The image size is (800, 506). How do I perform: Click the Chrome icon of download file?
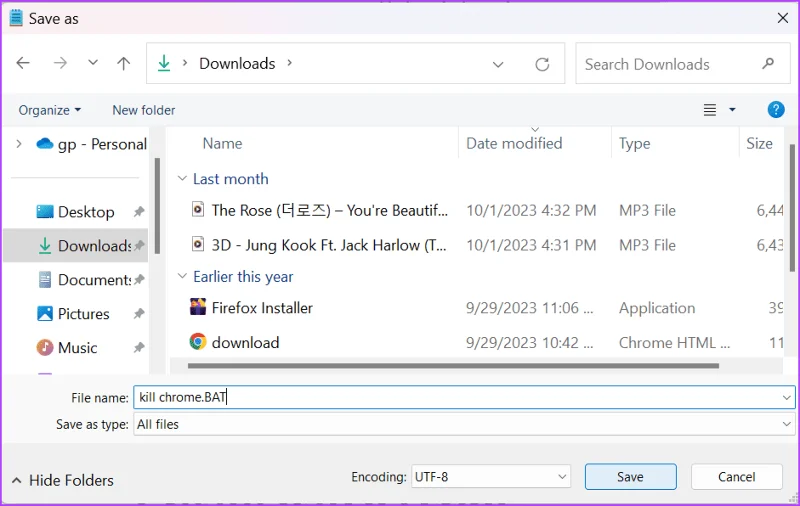pos(198,341)
